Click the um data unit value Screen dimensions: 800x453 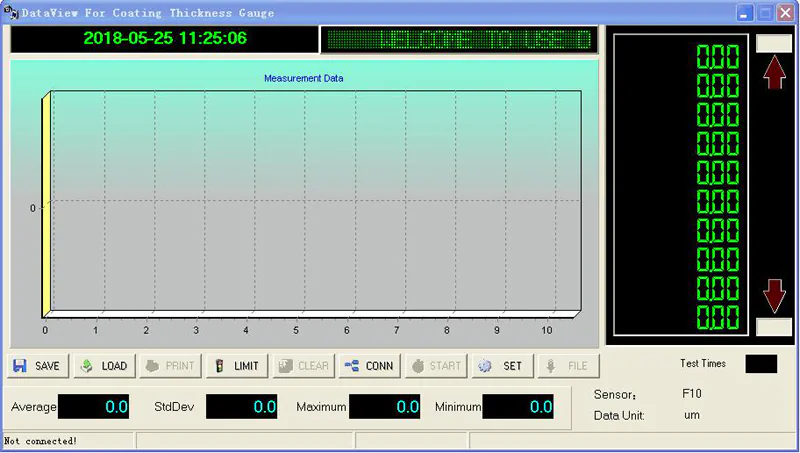click(x=692, y=415)
